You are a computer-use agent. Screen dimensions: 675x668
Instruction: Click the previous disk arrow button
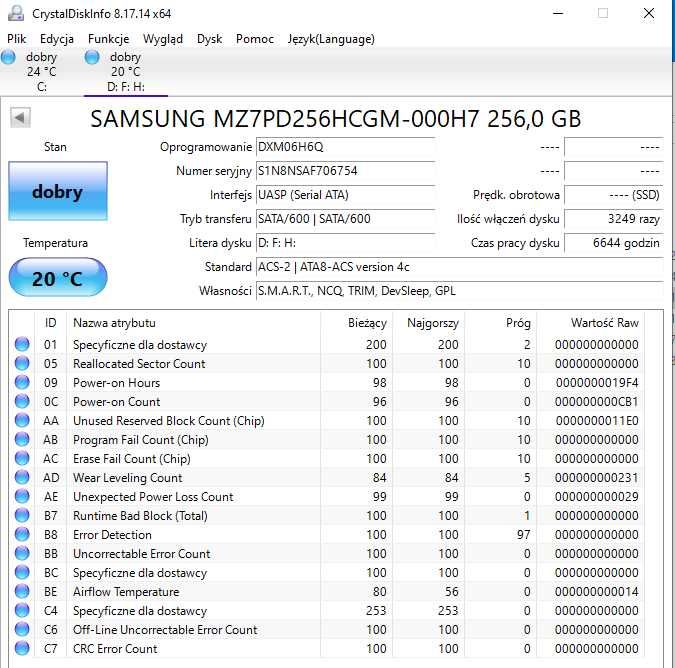(20, 118)
